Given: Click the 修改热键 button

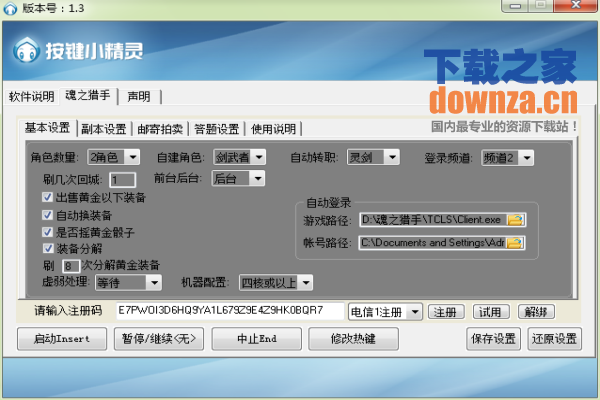Looking at the screenshot, I should pos(353,339).
